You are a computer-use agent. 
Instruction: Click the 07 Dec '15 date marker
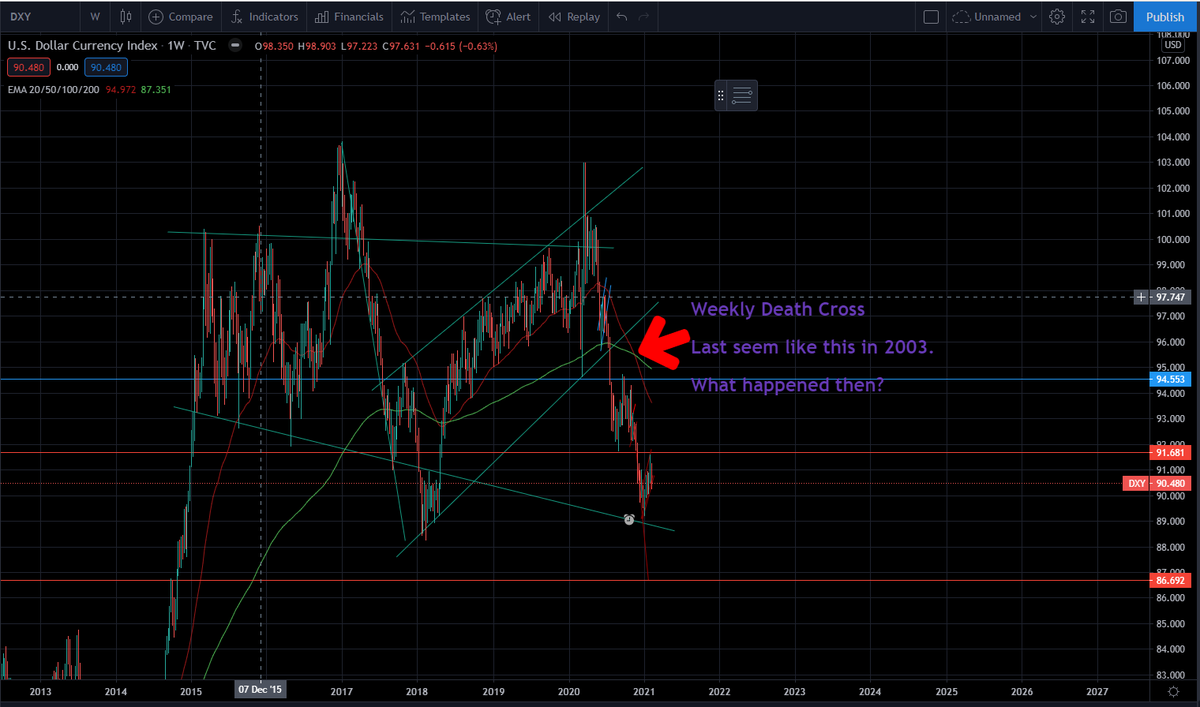(x=260, y=689)
